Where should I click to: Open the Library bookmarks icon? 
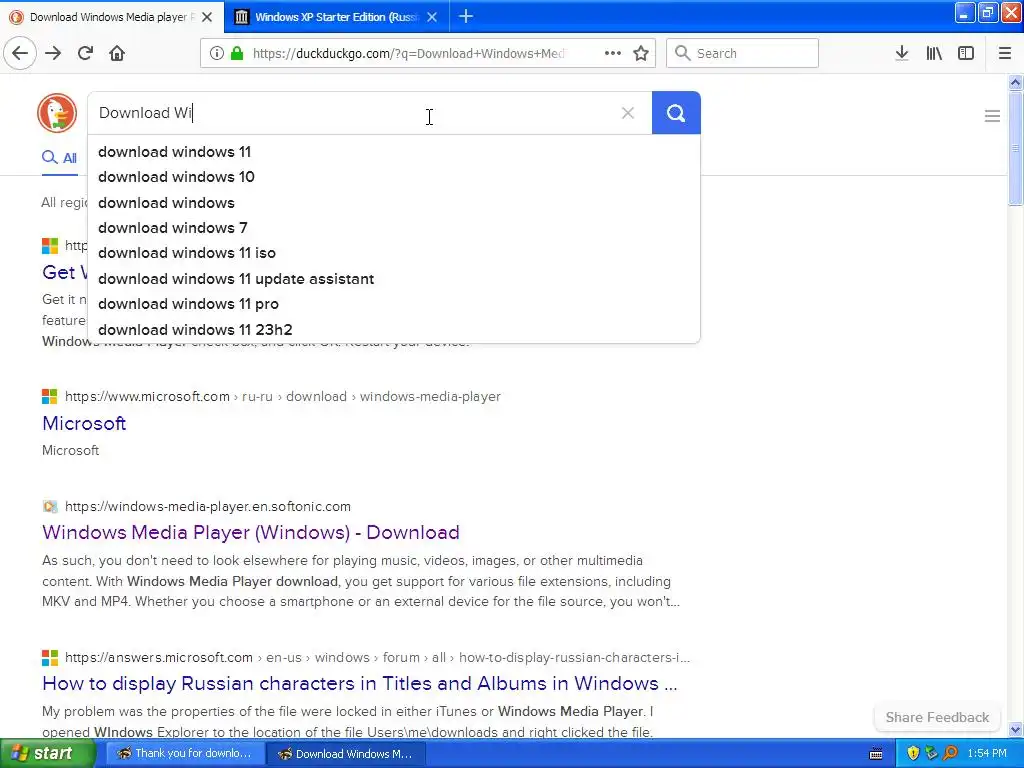(934, 53)
